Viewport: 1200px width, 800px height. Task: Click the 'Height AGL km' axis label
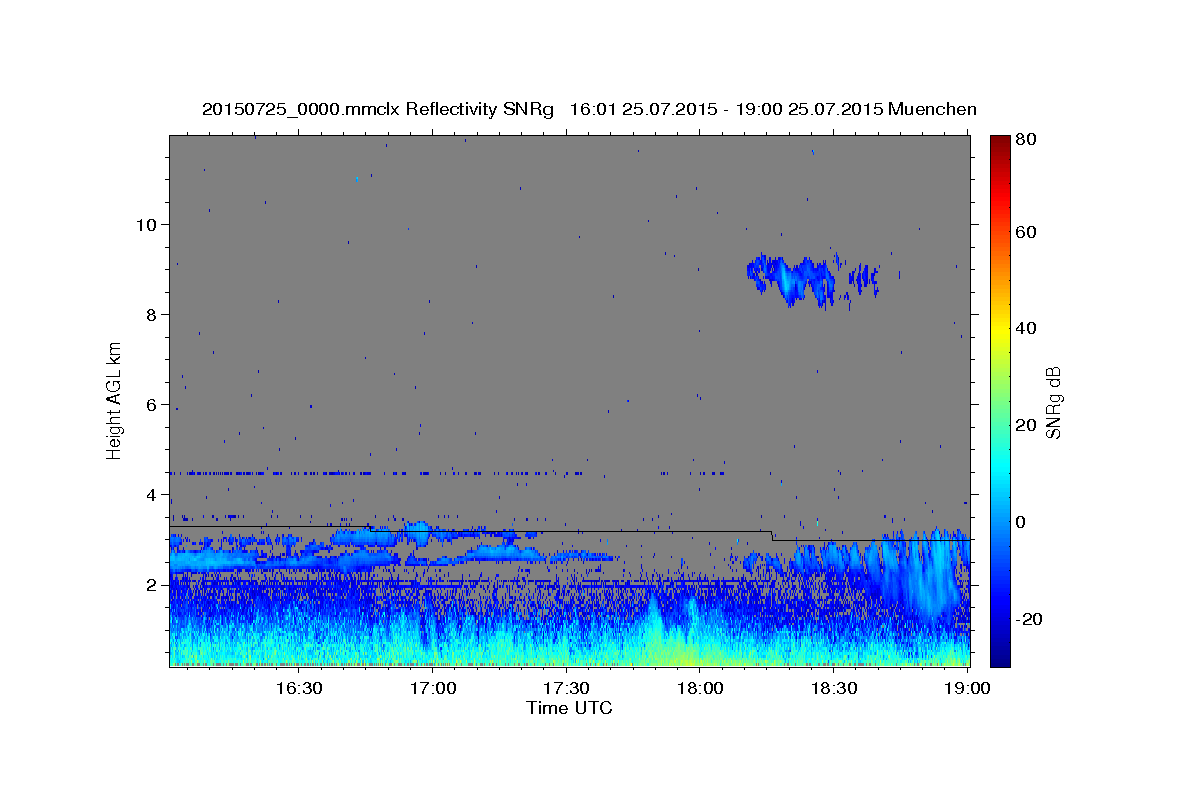(115, 400)
